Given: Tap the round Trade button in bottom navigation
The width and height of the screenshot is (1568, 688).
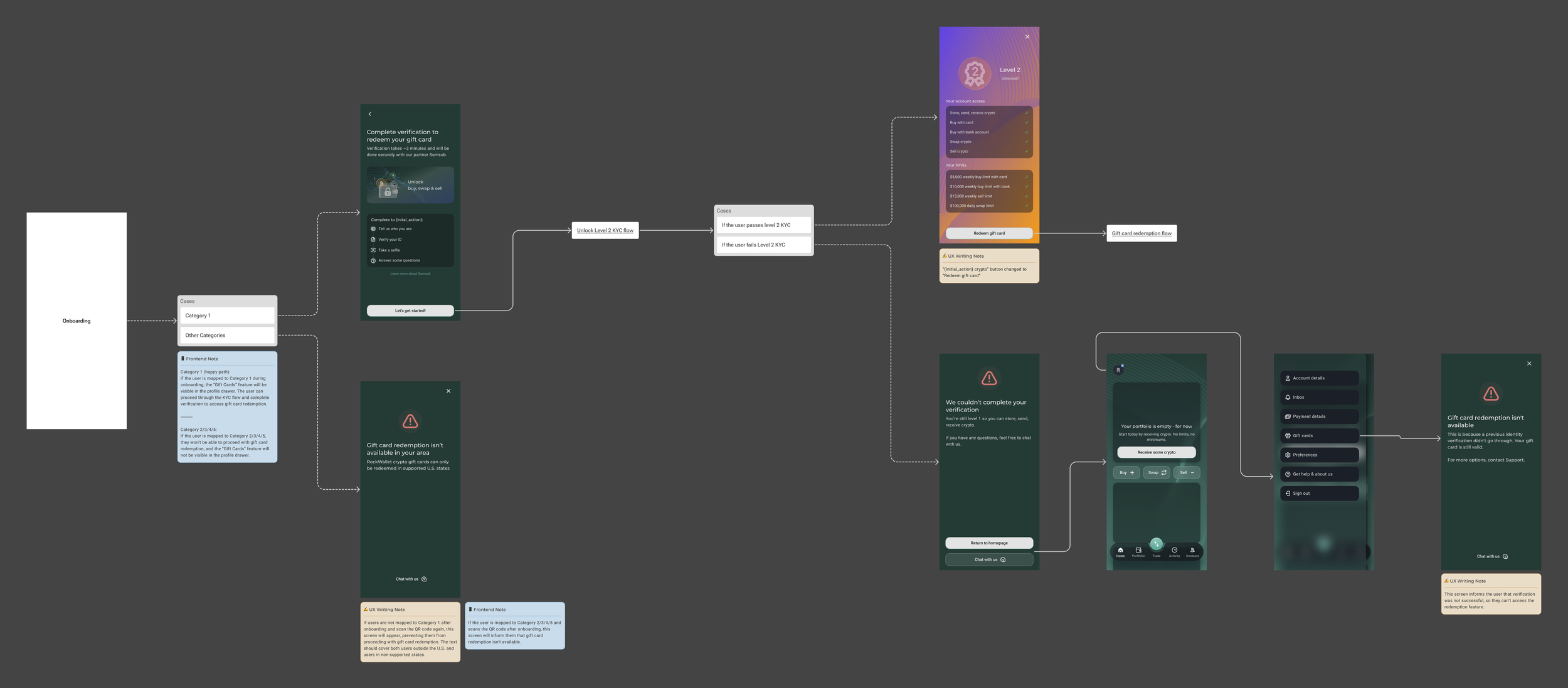Looking at the screenshot, I should (x=1157, y=544).
